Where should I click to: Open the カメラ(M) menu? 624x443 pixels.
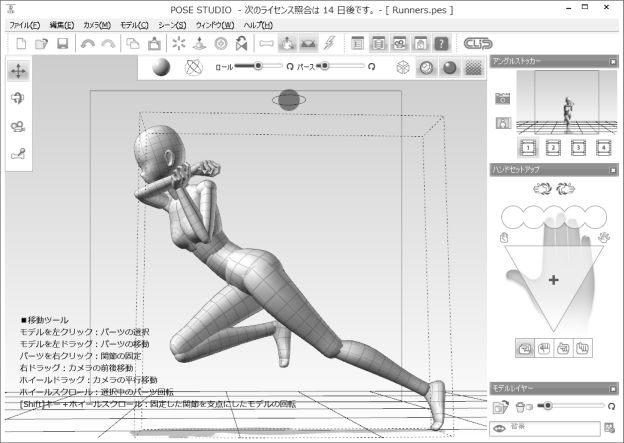tap(97, 25)
